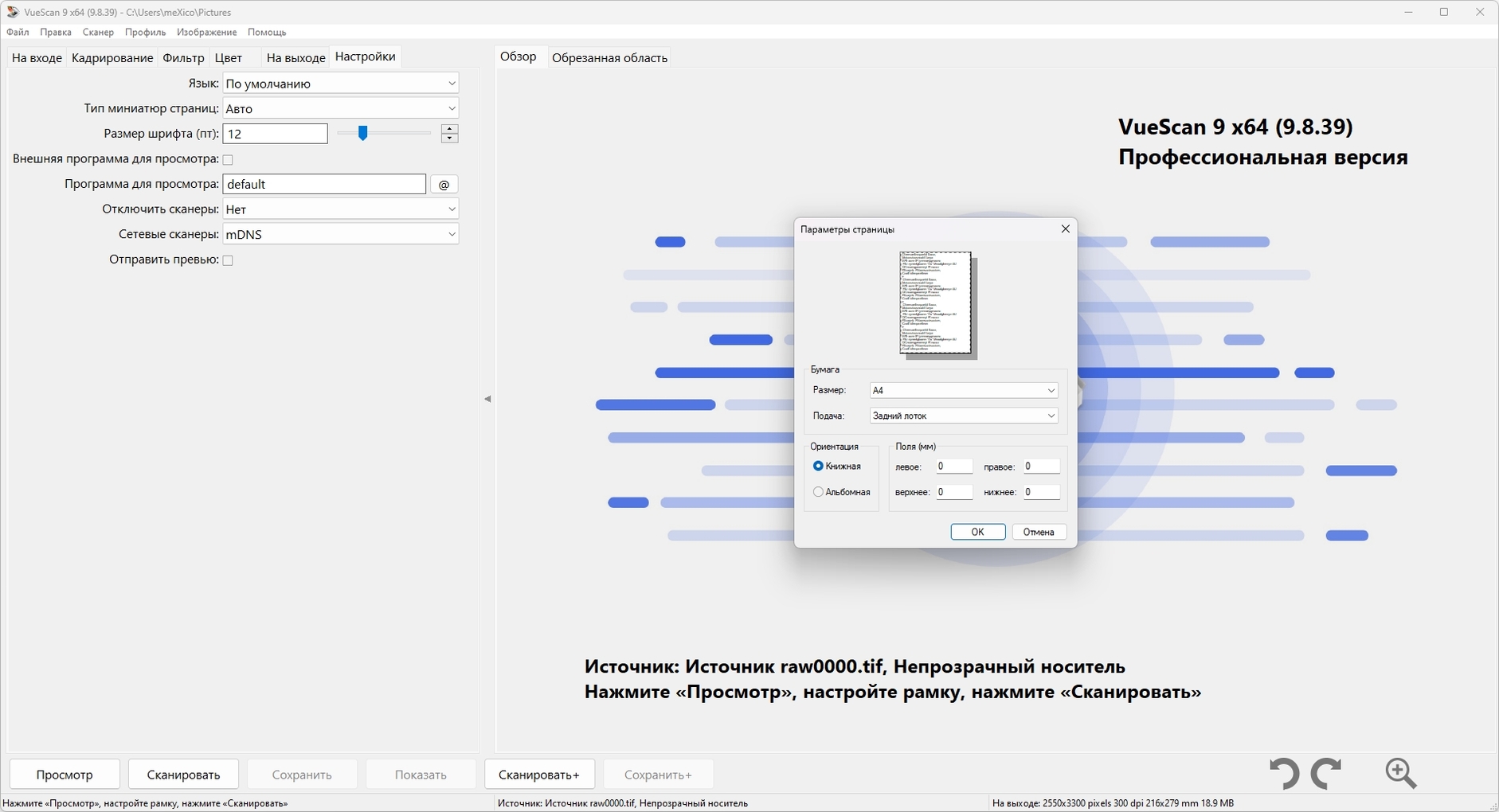Open the Правка menu
The image size is (1499, 812).
click(56, 33)
